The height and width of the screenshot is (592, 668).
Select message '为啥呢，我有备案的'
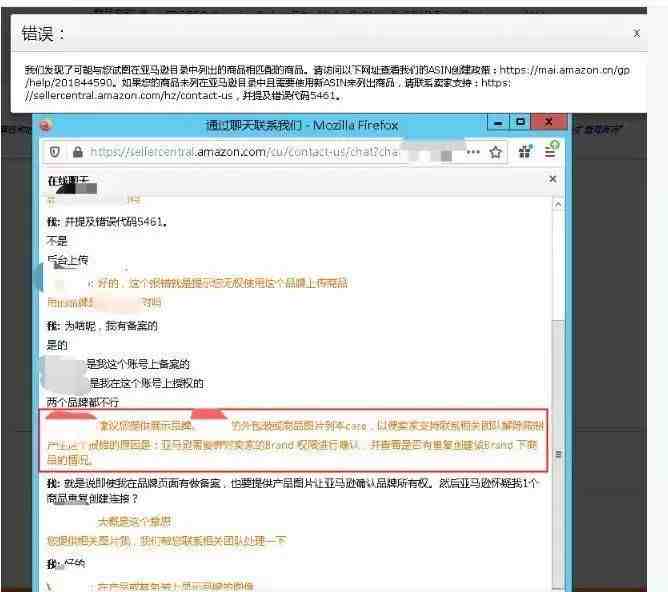pyautogui.click(x=111, y=326)
